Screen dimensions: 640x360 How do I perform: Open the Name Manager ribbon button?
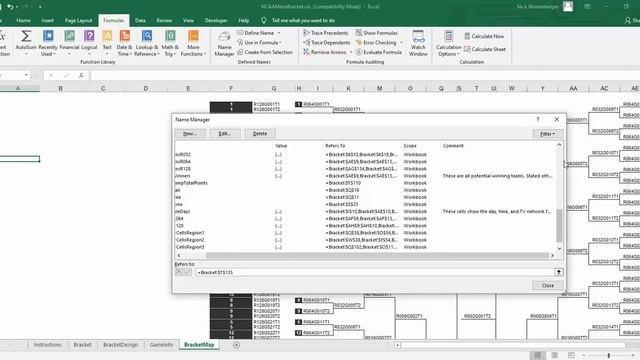[x=224, y=43]
